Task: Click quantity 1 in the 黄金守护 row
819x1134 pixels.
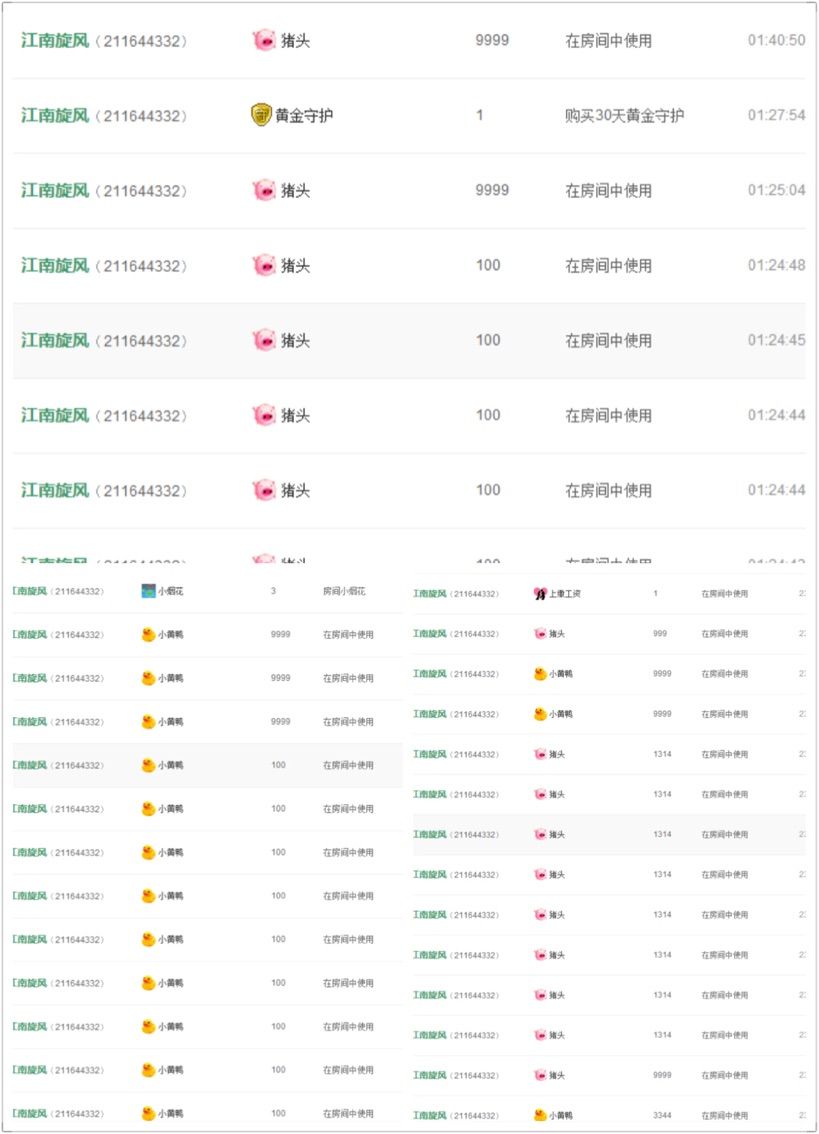Action: tap(480, 115)
